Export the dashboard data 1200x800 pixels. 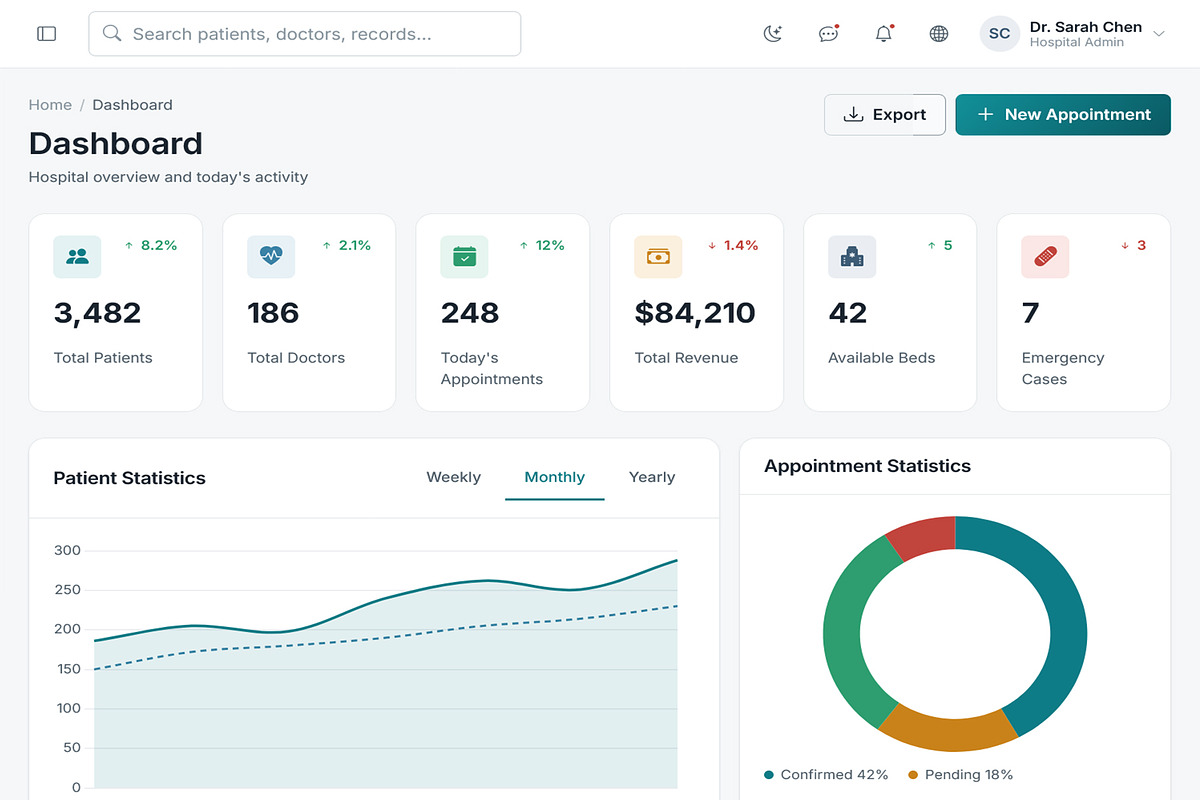pos(885,115)
